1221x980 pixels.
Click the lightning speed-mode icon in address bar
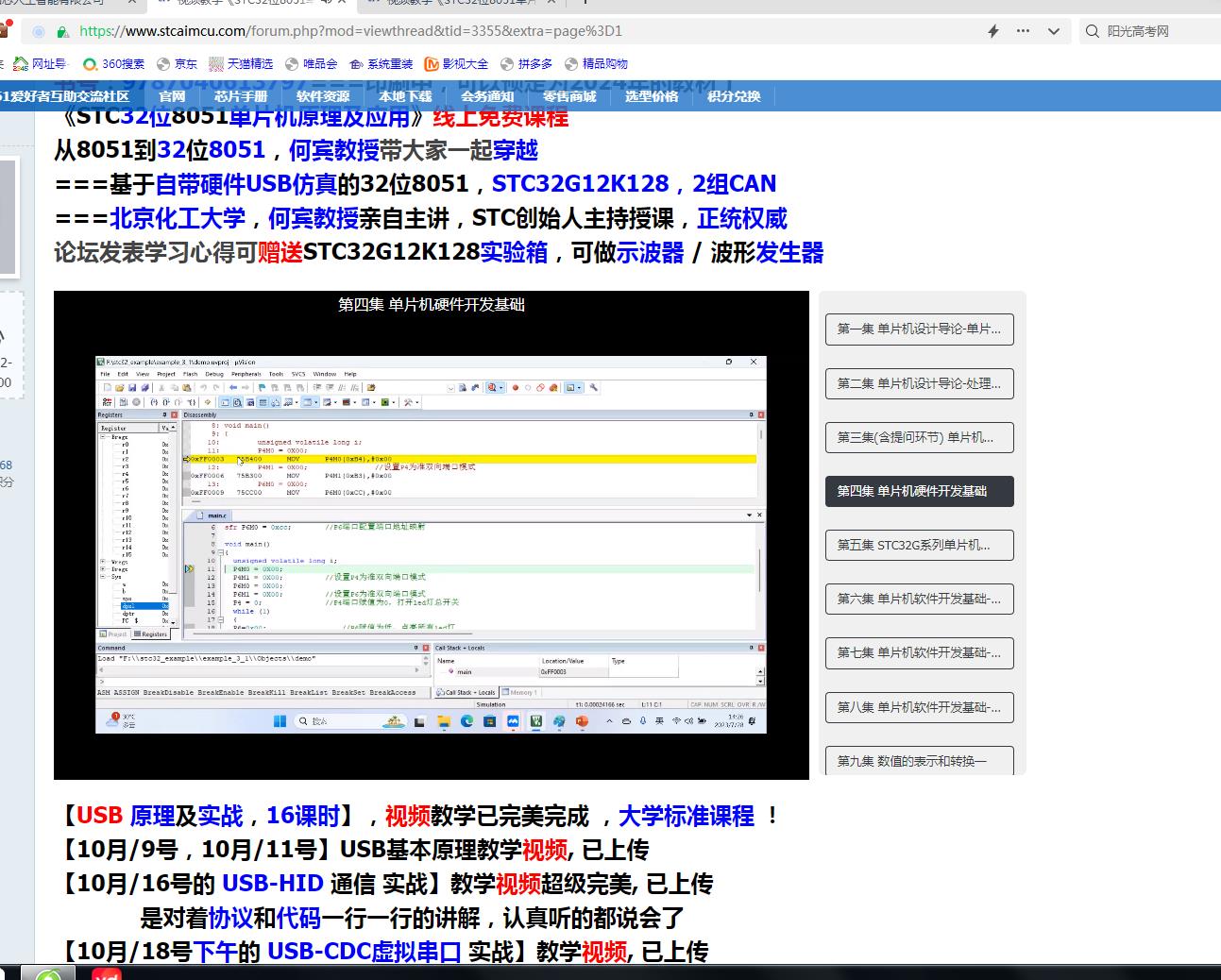(993, 31)
